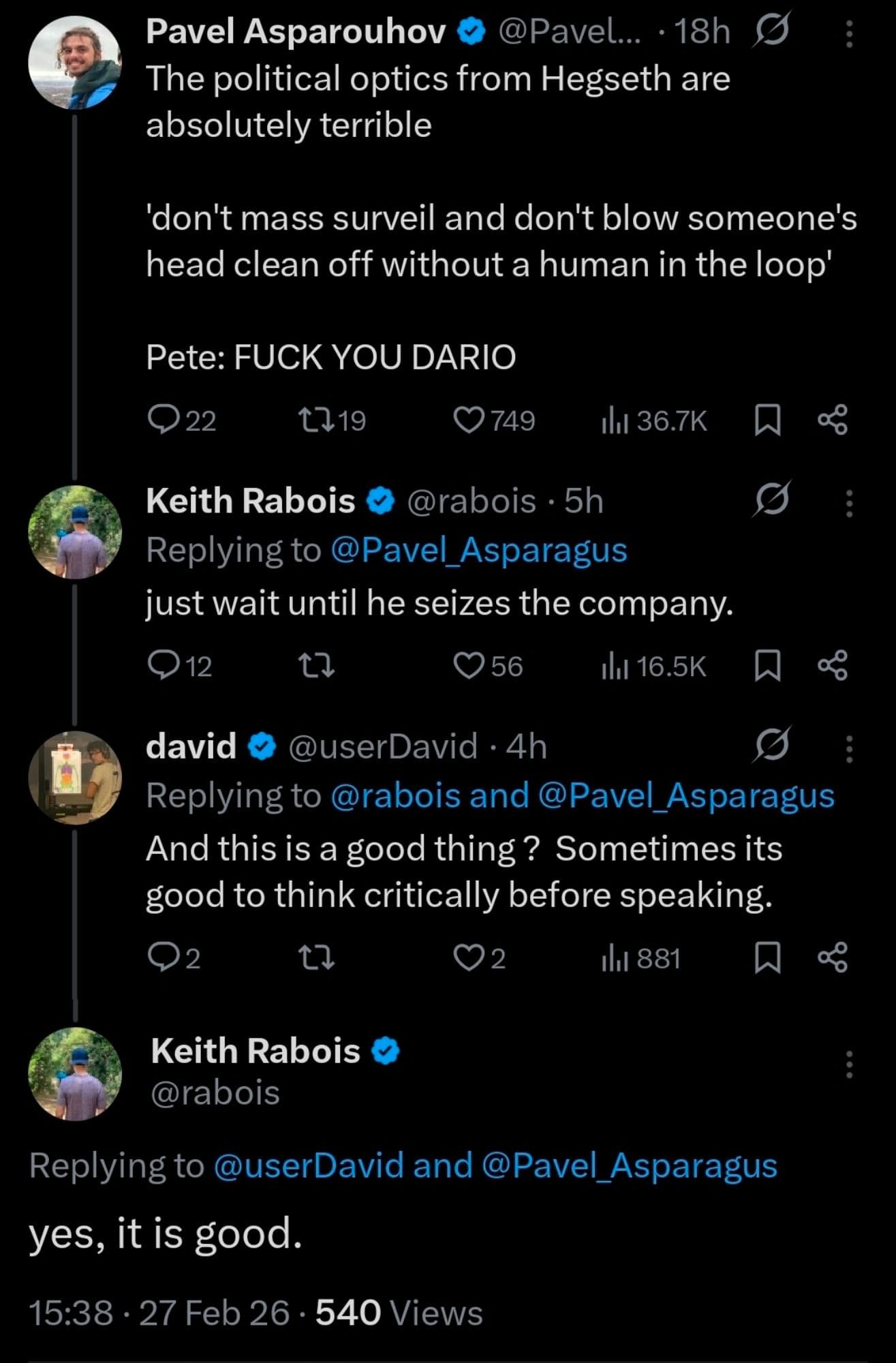
Task: Share Pavel Asparouhov's post
Action: [833, 420]
